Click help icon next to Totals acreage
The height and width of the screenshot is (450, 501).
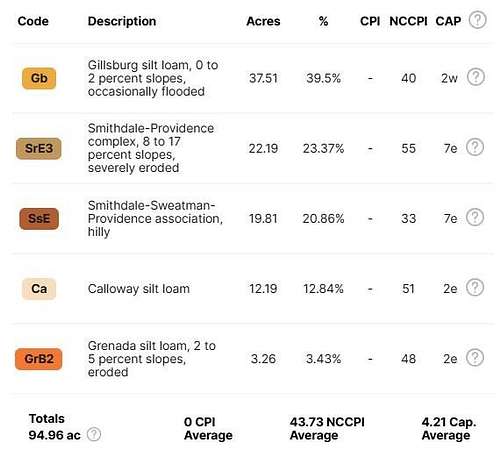coord(94,434)
